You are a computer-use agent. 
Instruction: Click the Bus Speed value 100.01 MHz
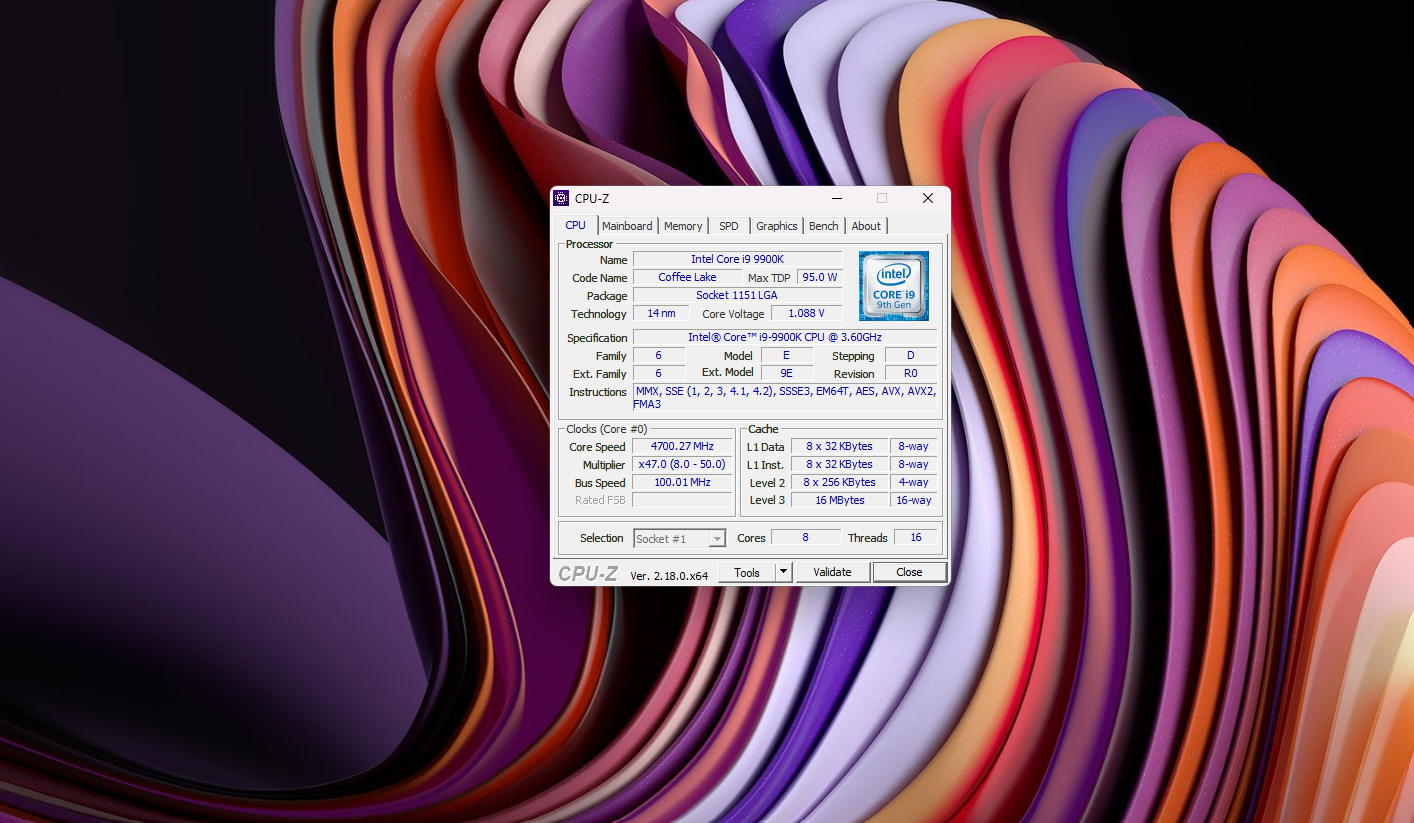coord(683,482)
